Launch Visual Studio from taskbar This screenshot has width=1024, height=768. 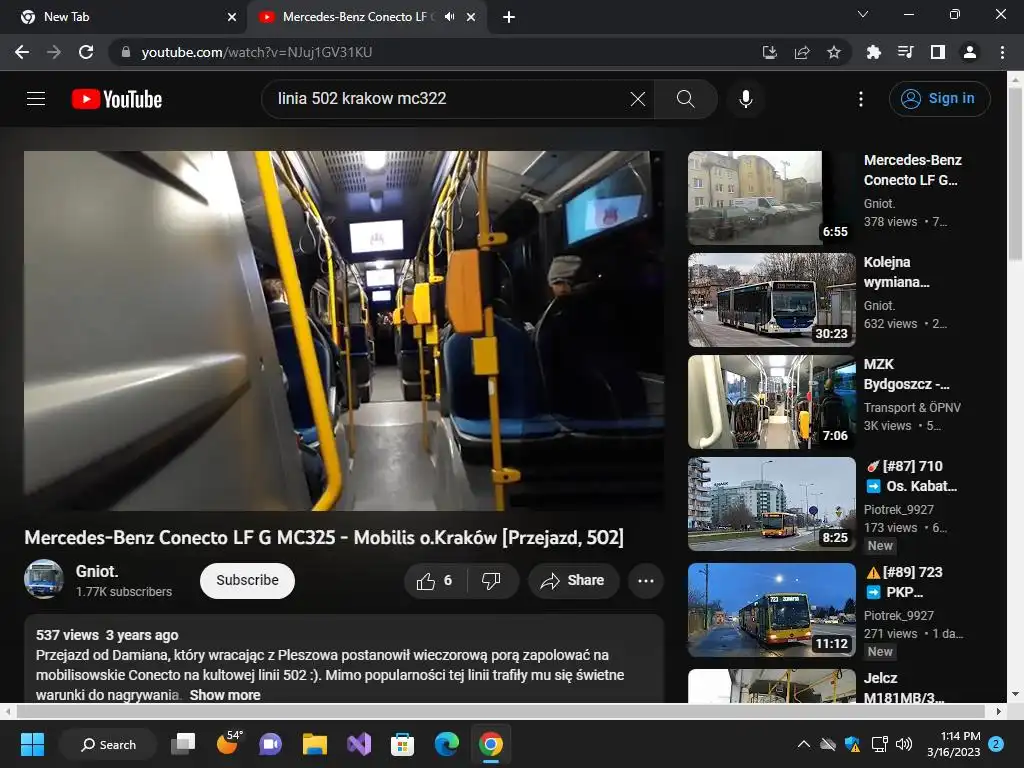tap(359, 744)
